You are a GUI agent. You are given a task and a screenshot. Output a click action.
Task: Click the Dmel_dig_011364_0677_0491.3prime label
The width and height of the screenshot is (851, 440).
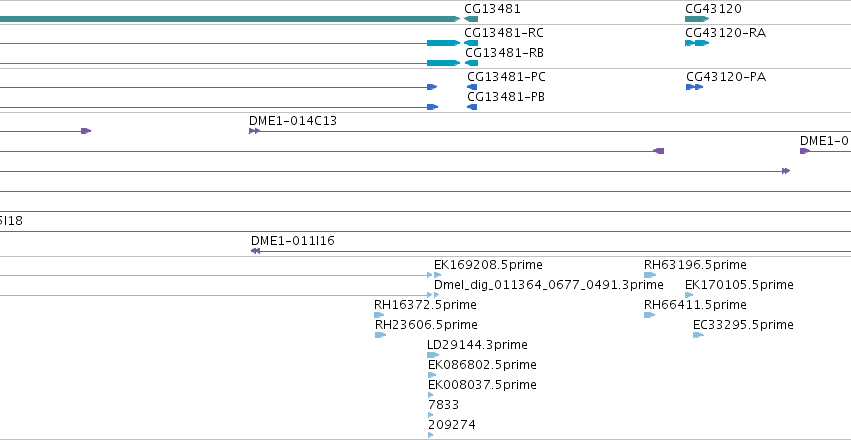click(549, 285)
